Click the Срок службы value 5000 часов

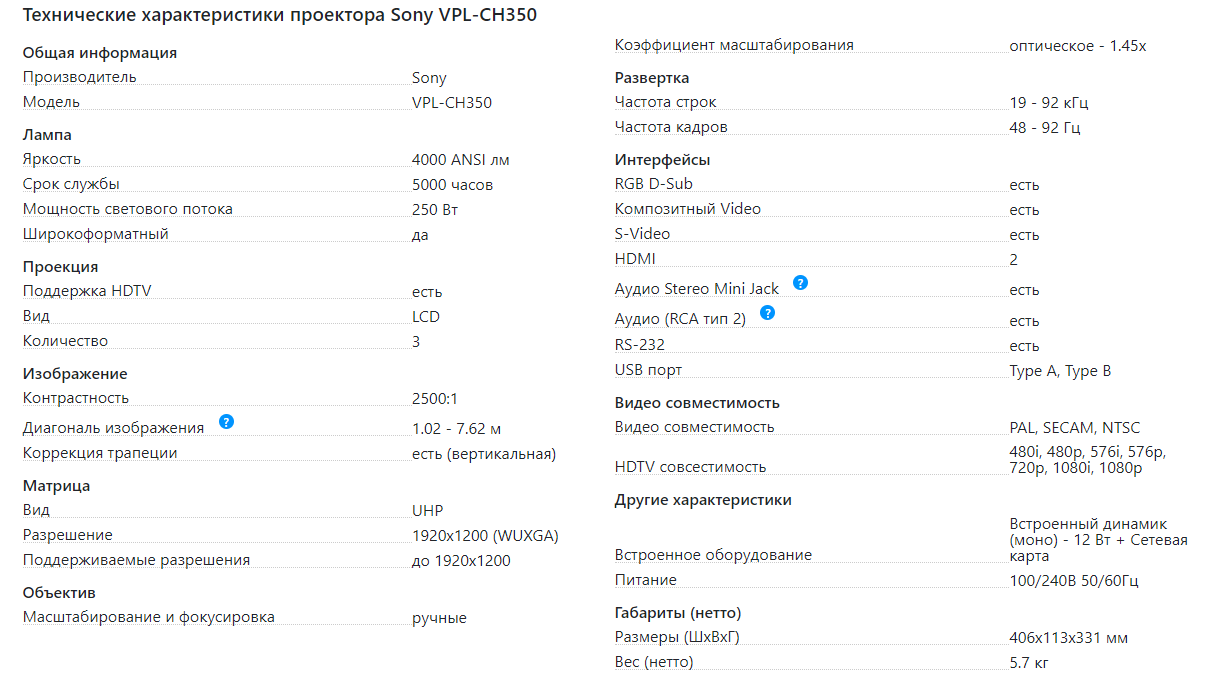(452, 185)
